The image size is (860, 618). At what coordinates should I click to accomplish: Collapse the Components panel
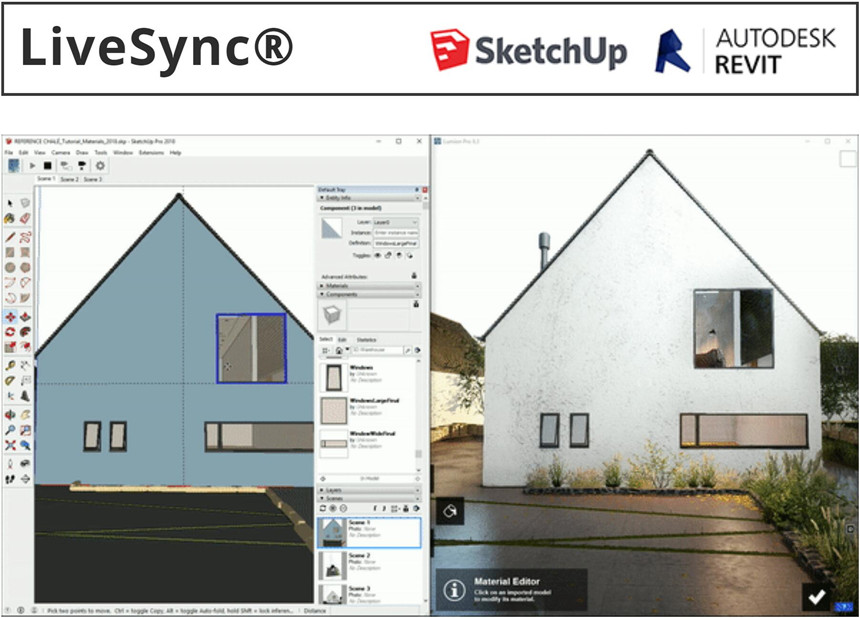[x=370, y=294]
